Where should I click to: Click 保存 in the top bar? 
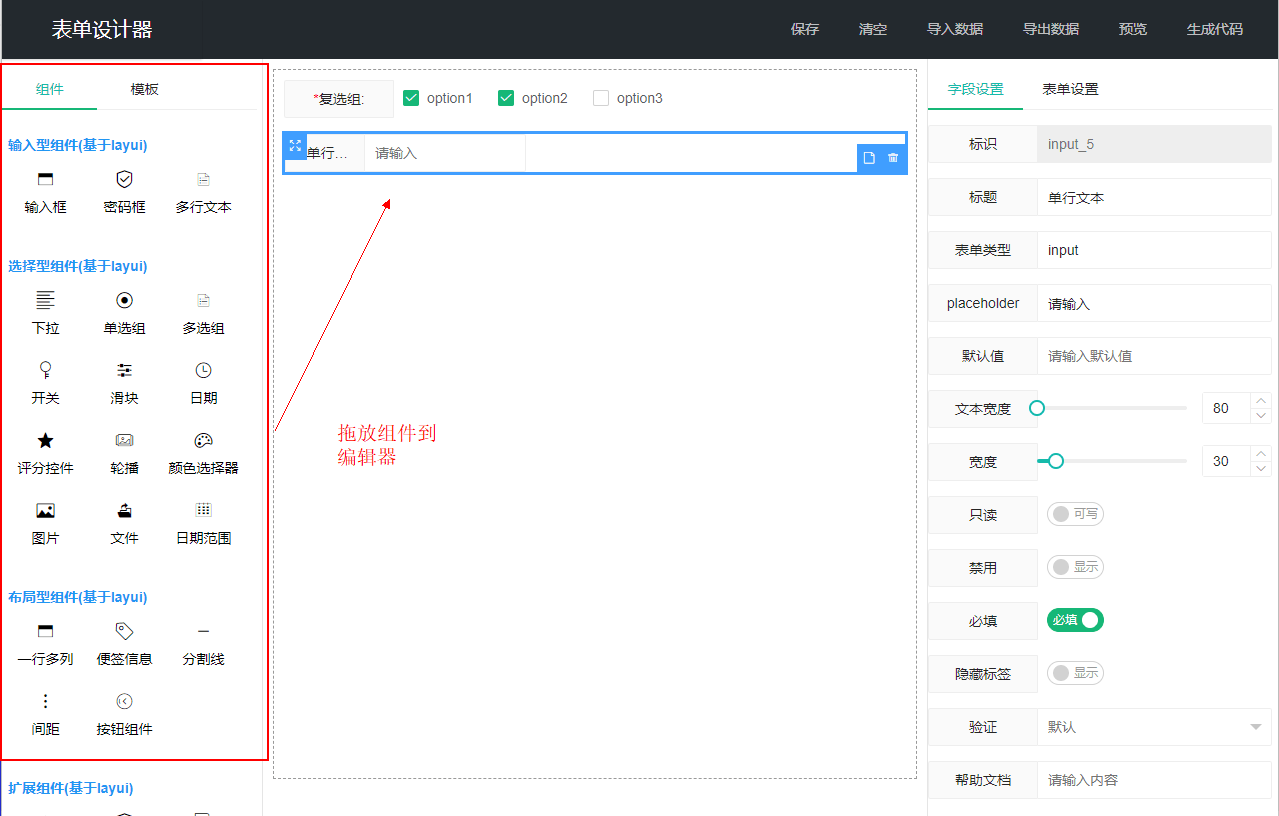click(x=804, y=29)
